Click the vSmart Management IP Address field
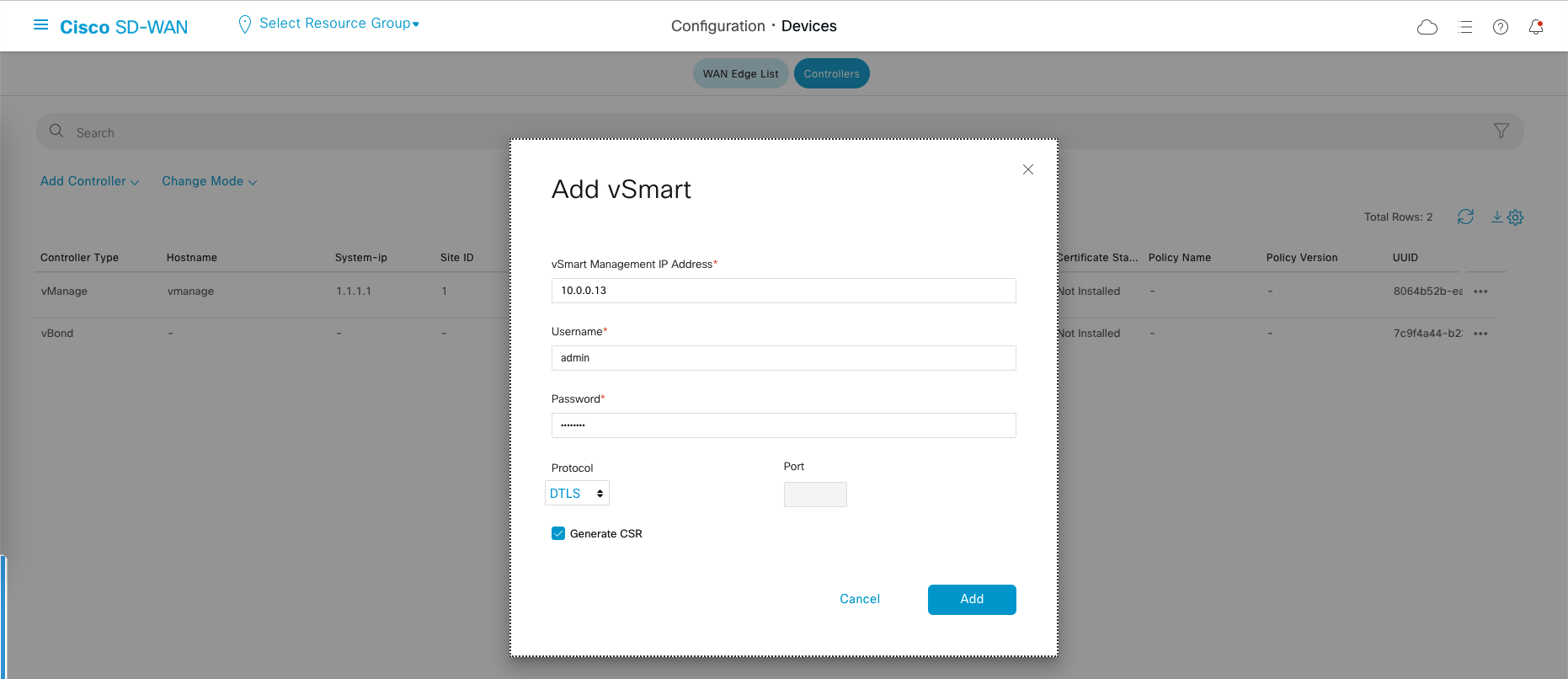 pos(783,291)
